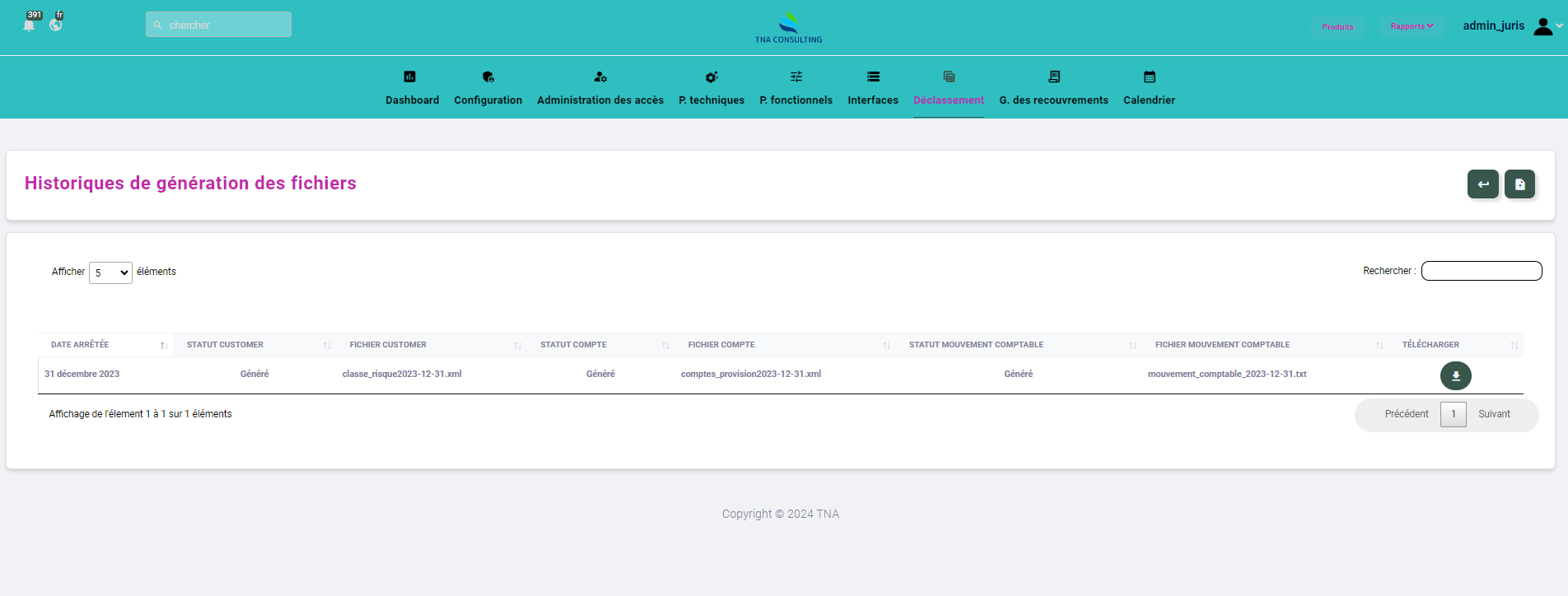
Task: Open the Calendrier nav item
Action: pyautogui.click(x=1149, y=88)
